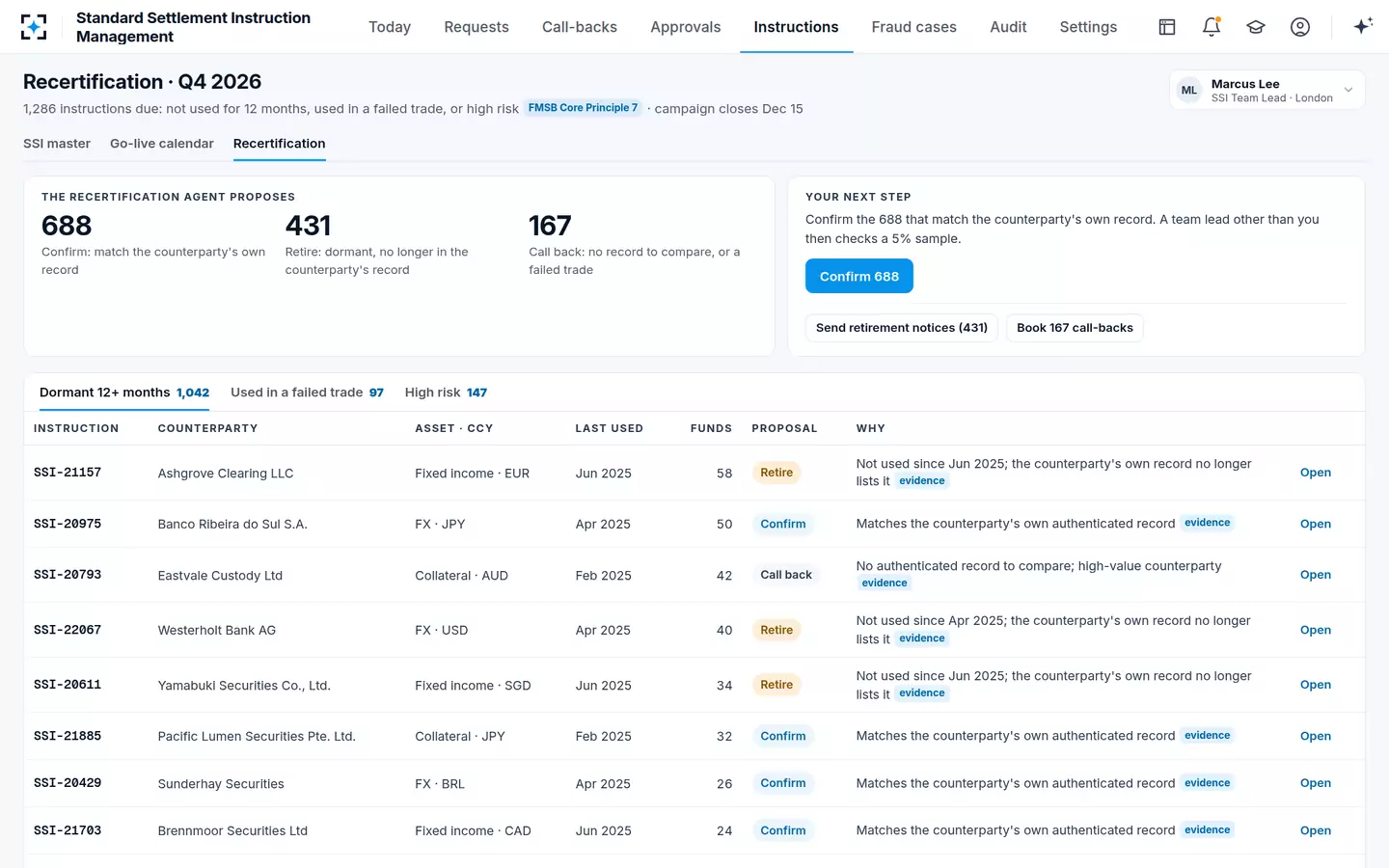Open instruction SSI-21157 via its Open link

(1316, 473)
